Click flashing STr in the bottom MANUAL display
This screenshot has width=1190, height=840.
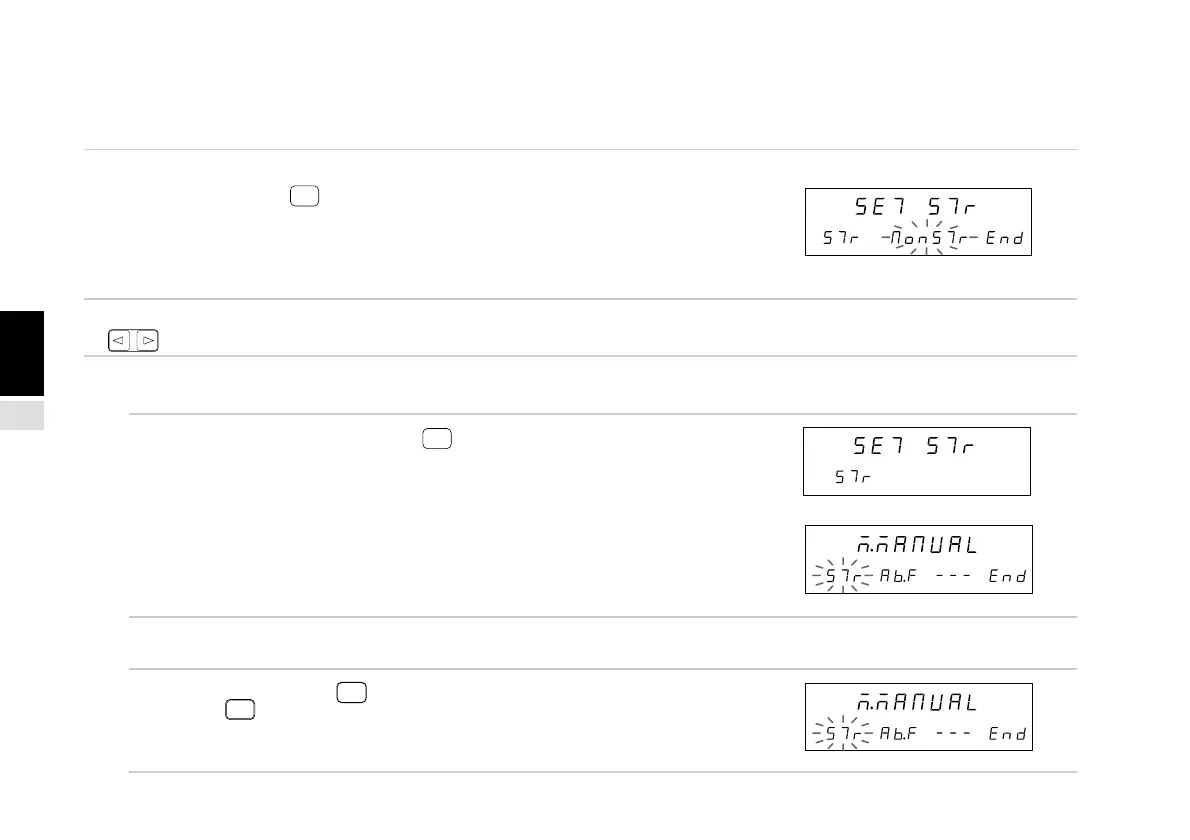click(843, 734)
